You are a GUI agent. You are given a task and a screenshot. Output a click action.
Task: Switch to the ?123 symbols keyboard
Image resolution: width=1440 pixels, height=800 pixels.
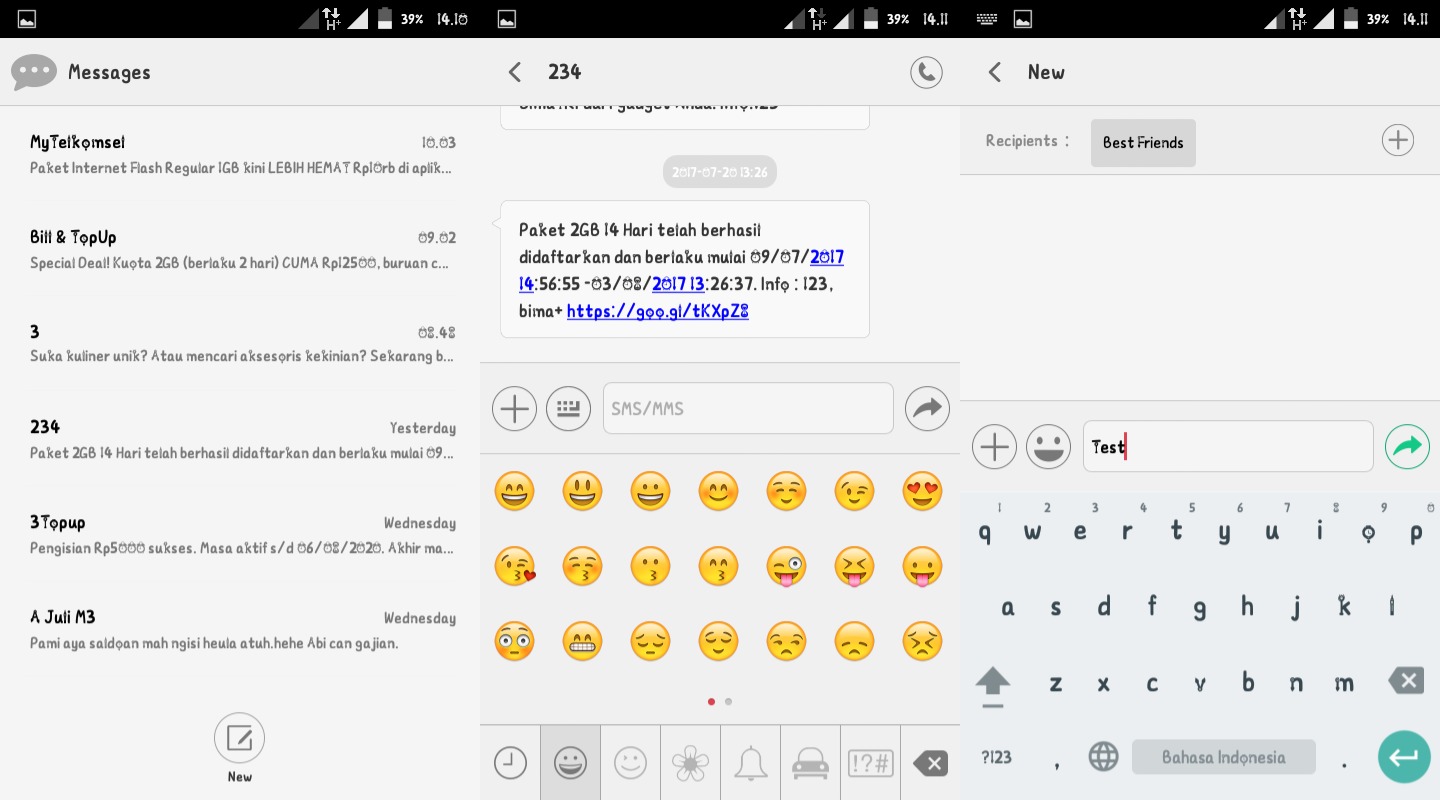pyautogui.click(x=996, y=757)
